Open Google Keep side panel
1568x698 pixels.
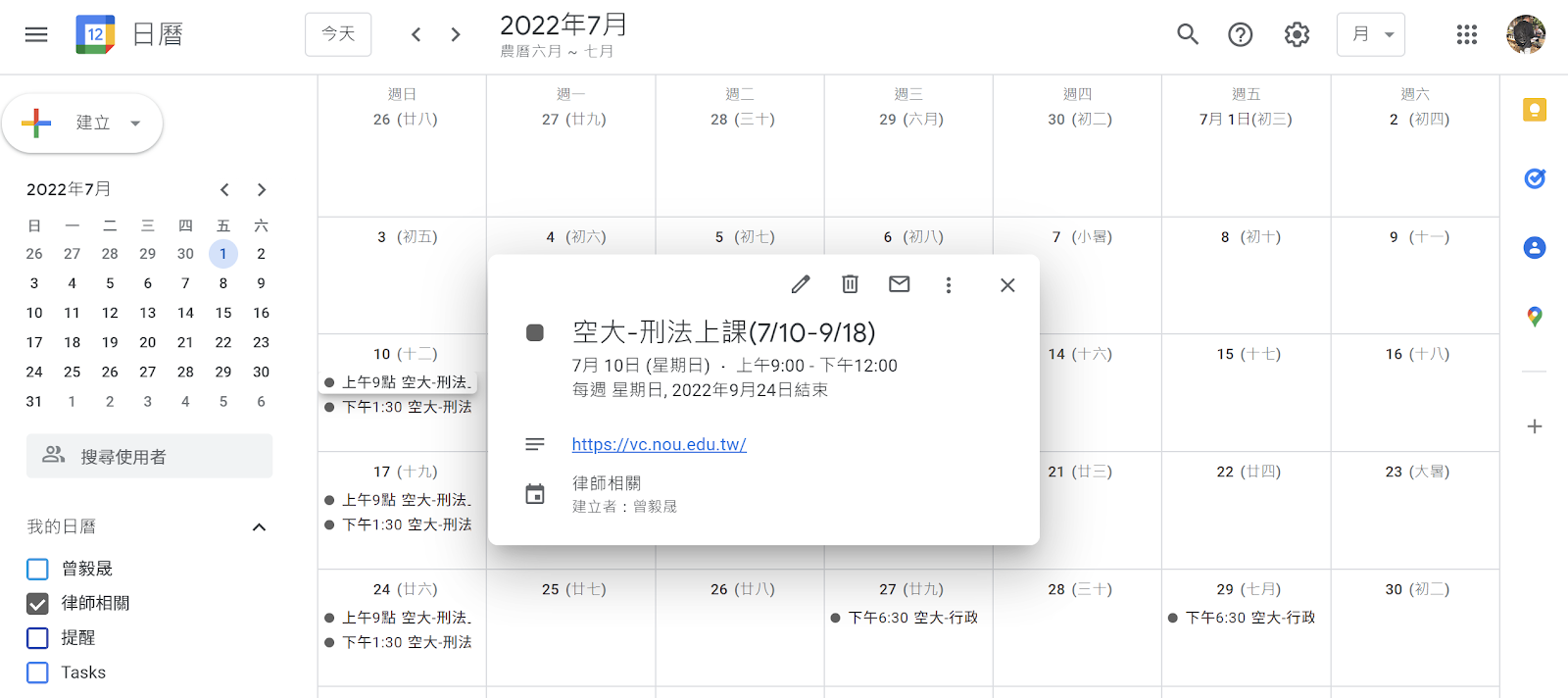[1535, 110]
